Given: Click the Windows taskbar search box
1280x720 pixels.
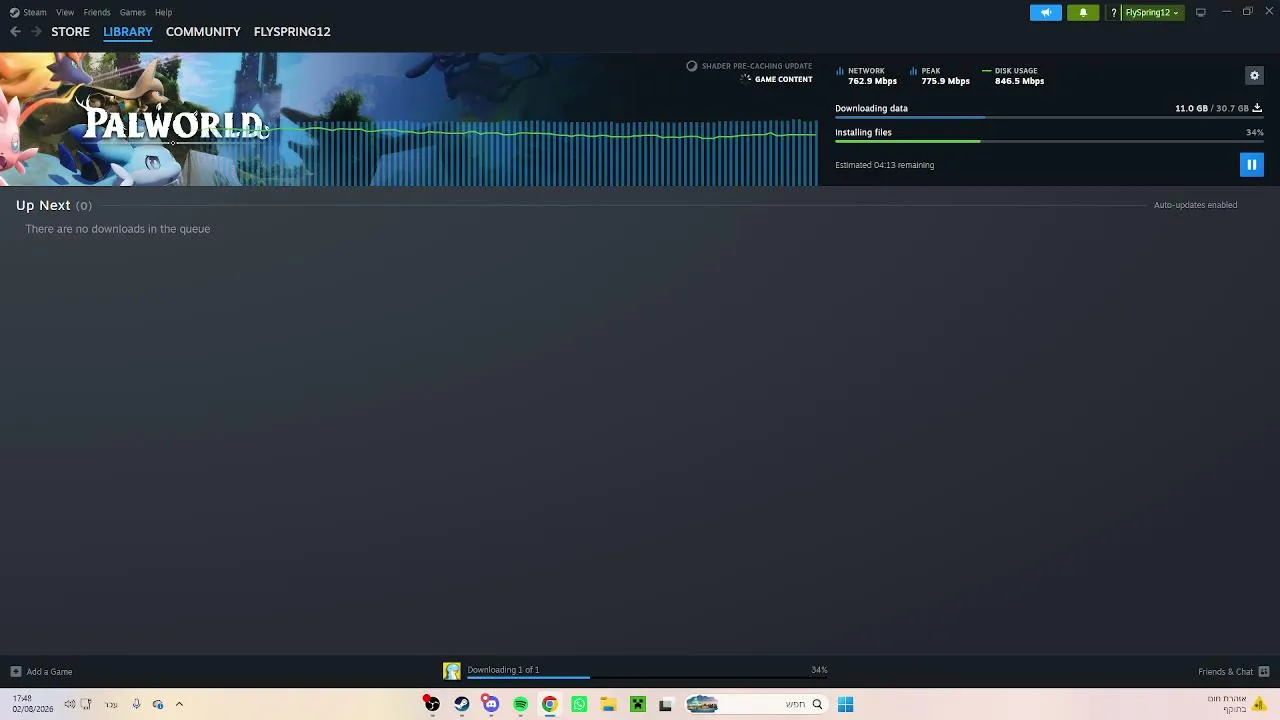Looking at the screenshot, I should (755, 704).
